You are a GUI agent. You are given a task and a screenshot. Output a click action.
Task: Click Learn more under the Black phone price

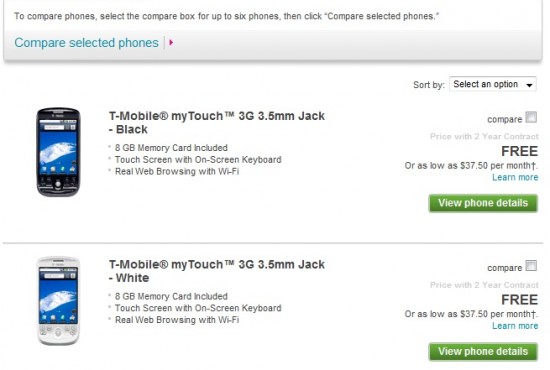515,177
